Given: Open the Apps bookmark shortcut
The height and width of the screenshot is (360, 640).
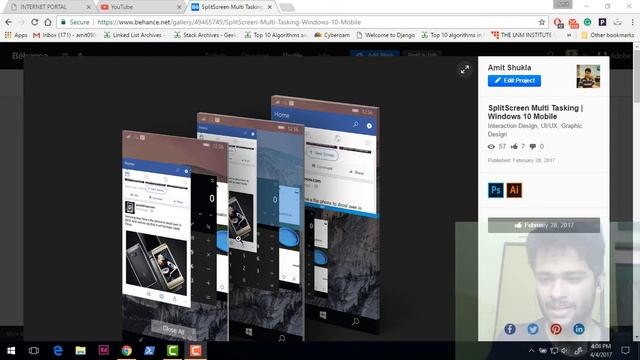Looking at the screenshot, I should click(x=16, y=35).
